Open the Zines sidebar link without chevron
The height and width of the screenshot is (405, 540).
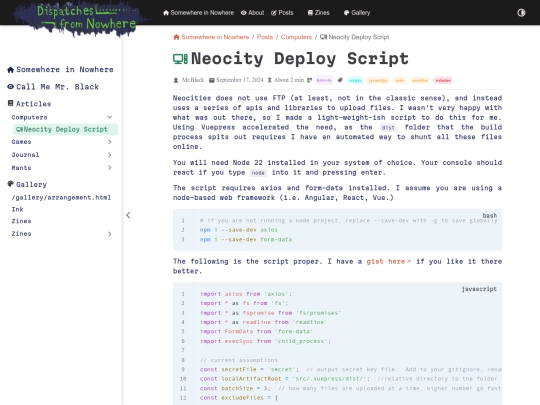click(21, 221)
